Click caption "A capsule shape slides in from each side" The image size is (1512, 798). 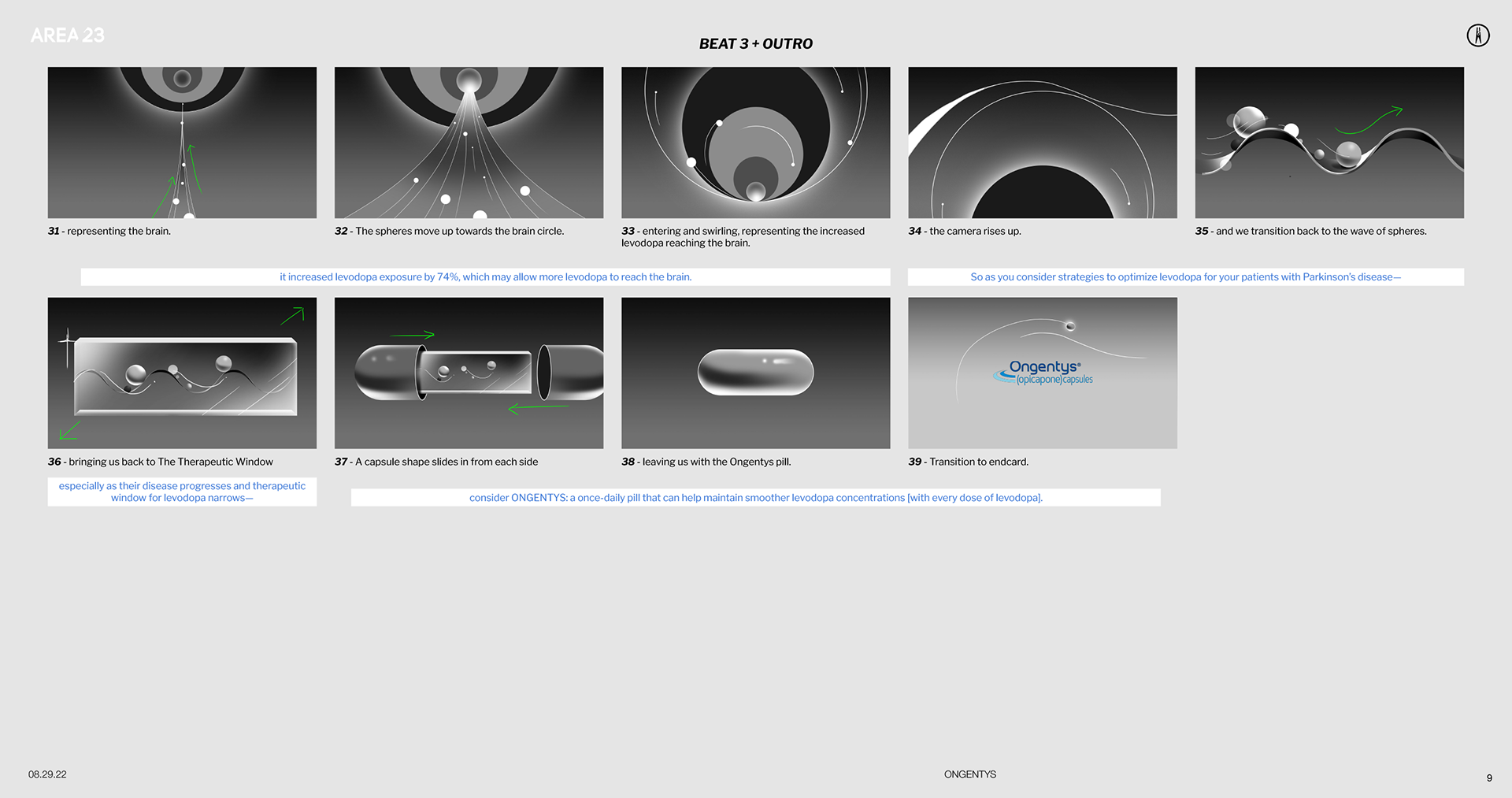coord(447,462)
